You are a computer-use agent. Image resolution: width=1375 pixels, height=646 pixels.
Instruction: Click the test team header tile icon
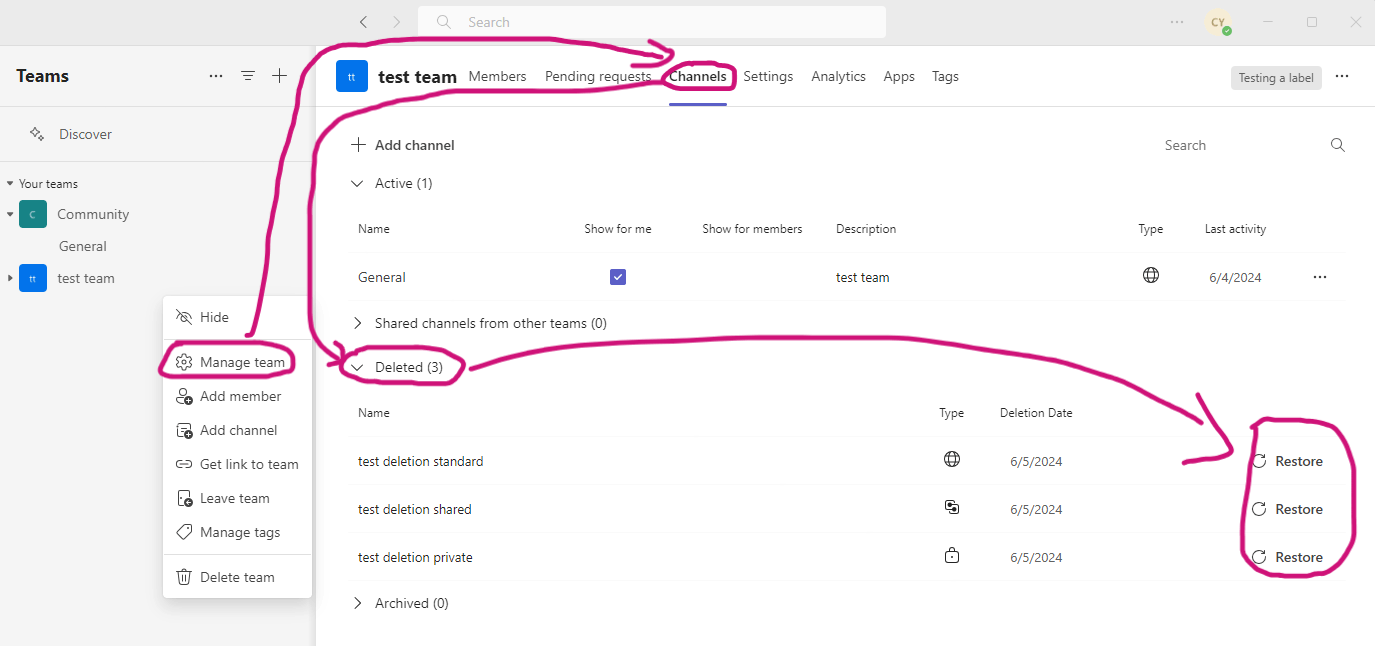coord(352,76)
